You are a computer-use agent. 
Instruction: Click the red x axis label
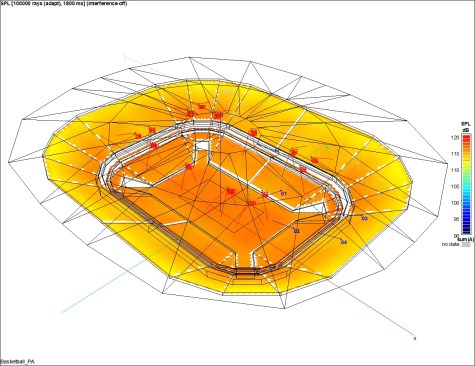(x=415, y=339)
